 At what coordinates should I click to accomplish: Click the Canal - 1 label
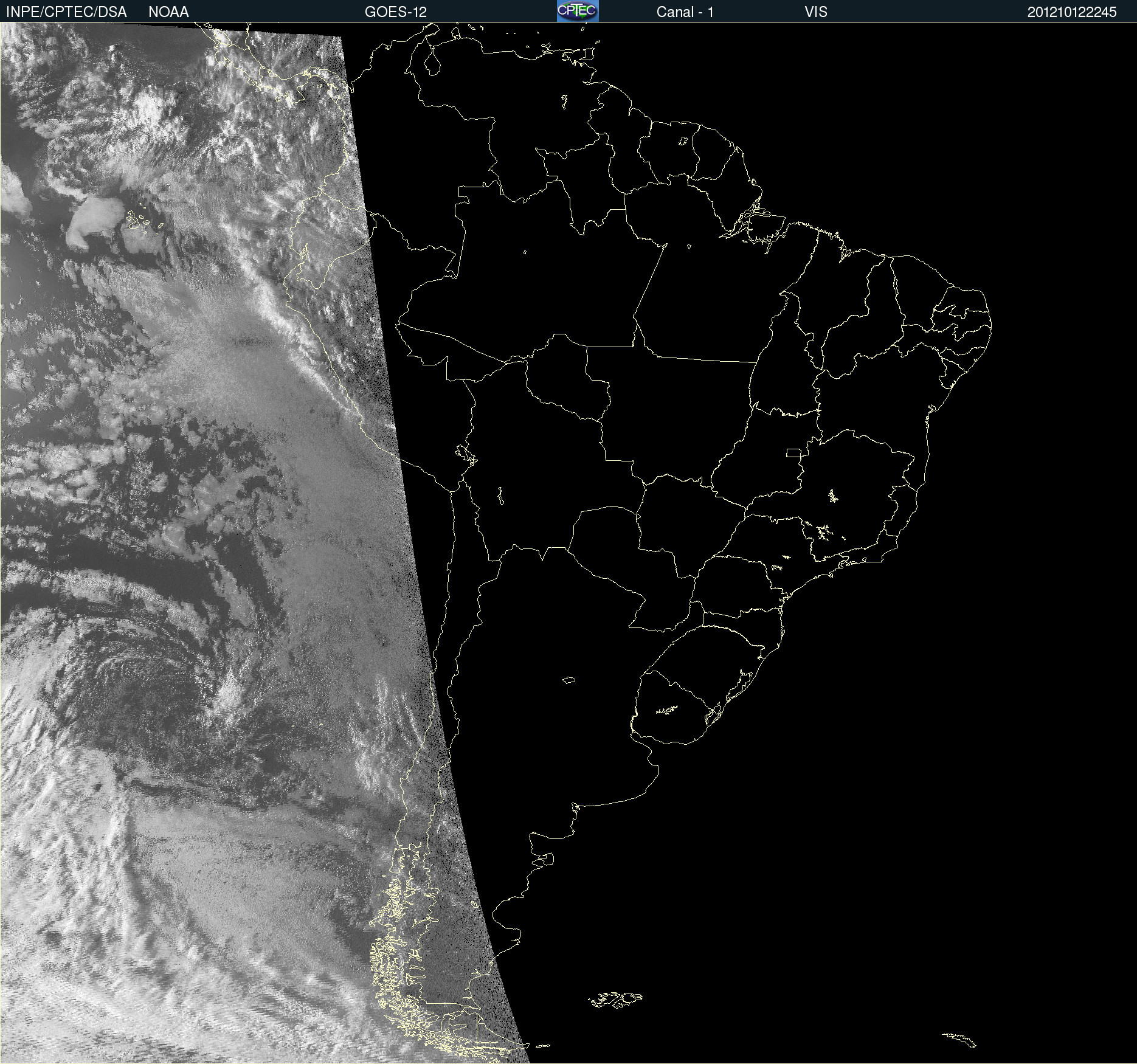click(685, 12)
